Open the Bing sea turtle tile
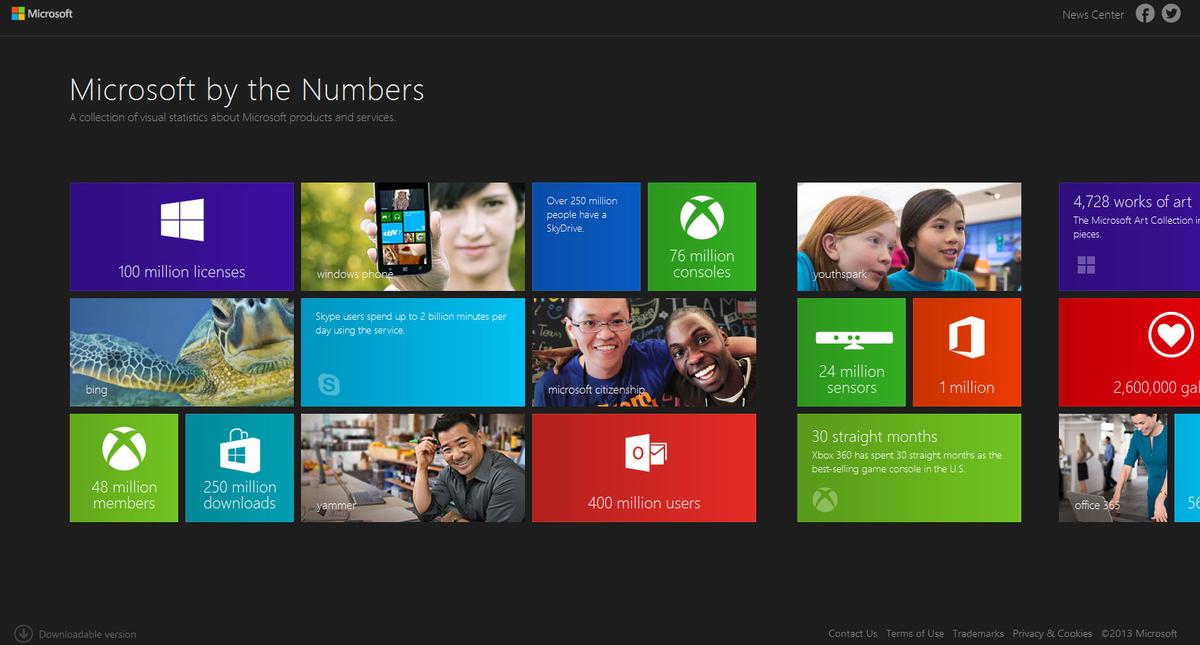 182,352
